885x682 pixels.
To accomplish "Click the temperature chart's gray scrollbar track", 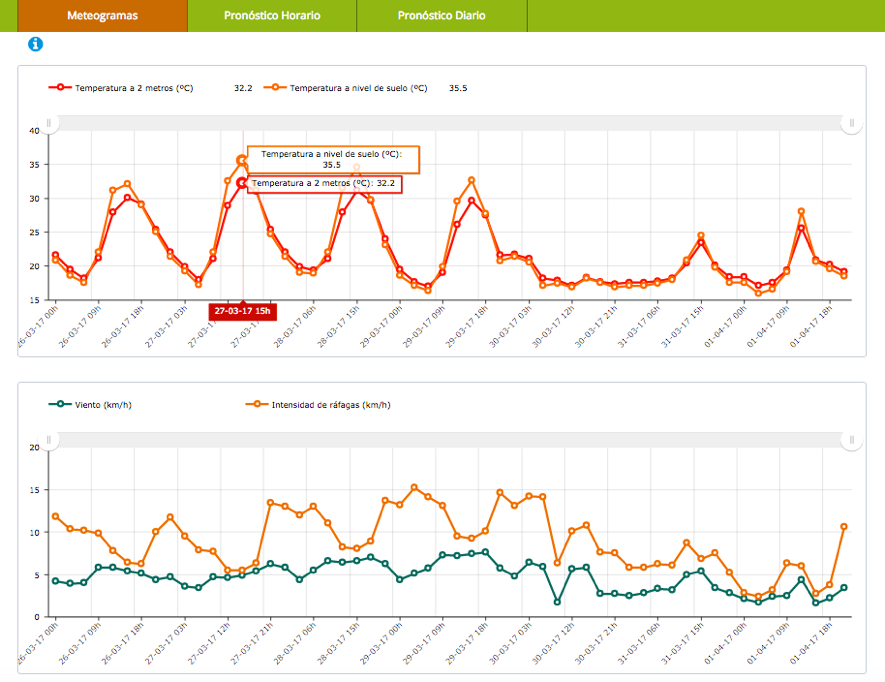I will point(450,123).
